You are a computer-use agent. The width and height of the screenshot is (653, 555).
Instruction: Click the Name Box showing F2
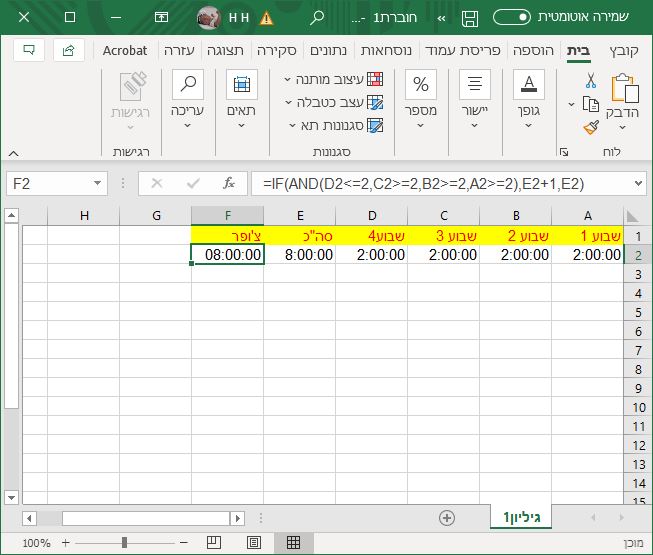point(49,184)
